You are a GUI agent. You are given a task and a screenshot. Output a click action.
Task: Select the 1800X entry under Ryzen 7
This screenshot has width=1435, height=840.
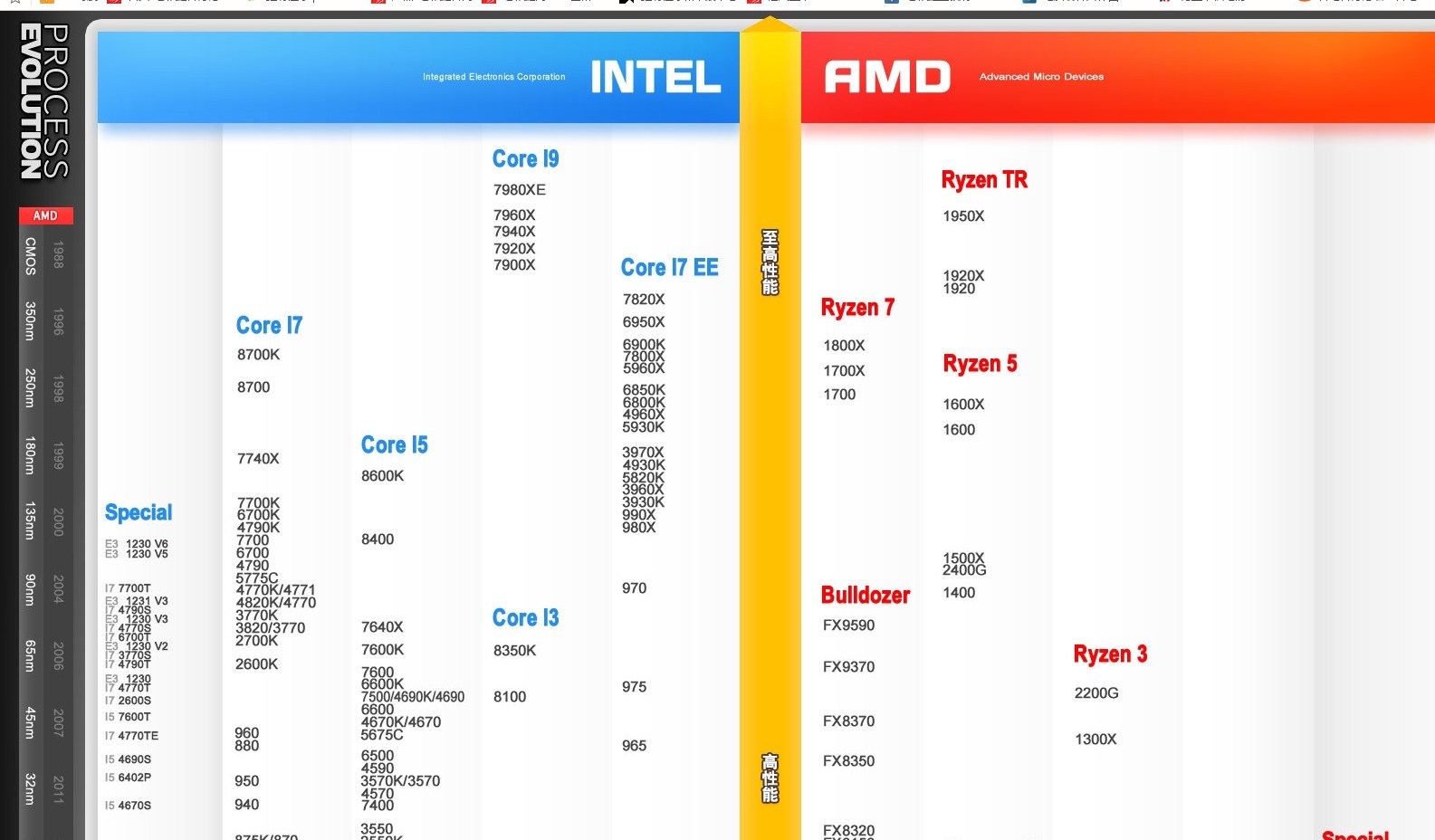(x=845, y=346)
